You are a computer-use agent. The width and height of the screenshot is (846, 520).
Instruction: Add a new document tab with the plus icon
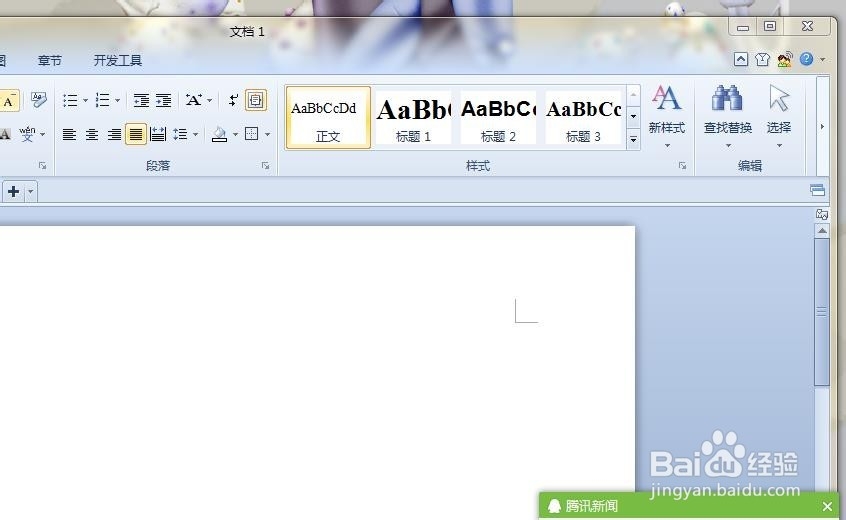[x=13, y=191]
